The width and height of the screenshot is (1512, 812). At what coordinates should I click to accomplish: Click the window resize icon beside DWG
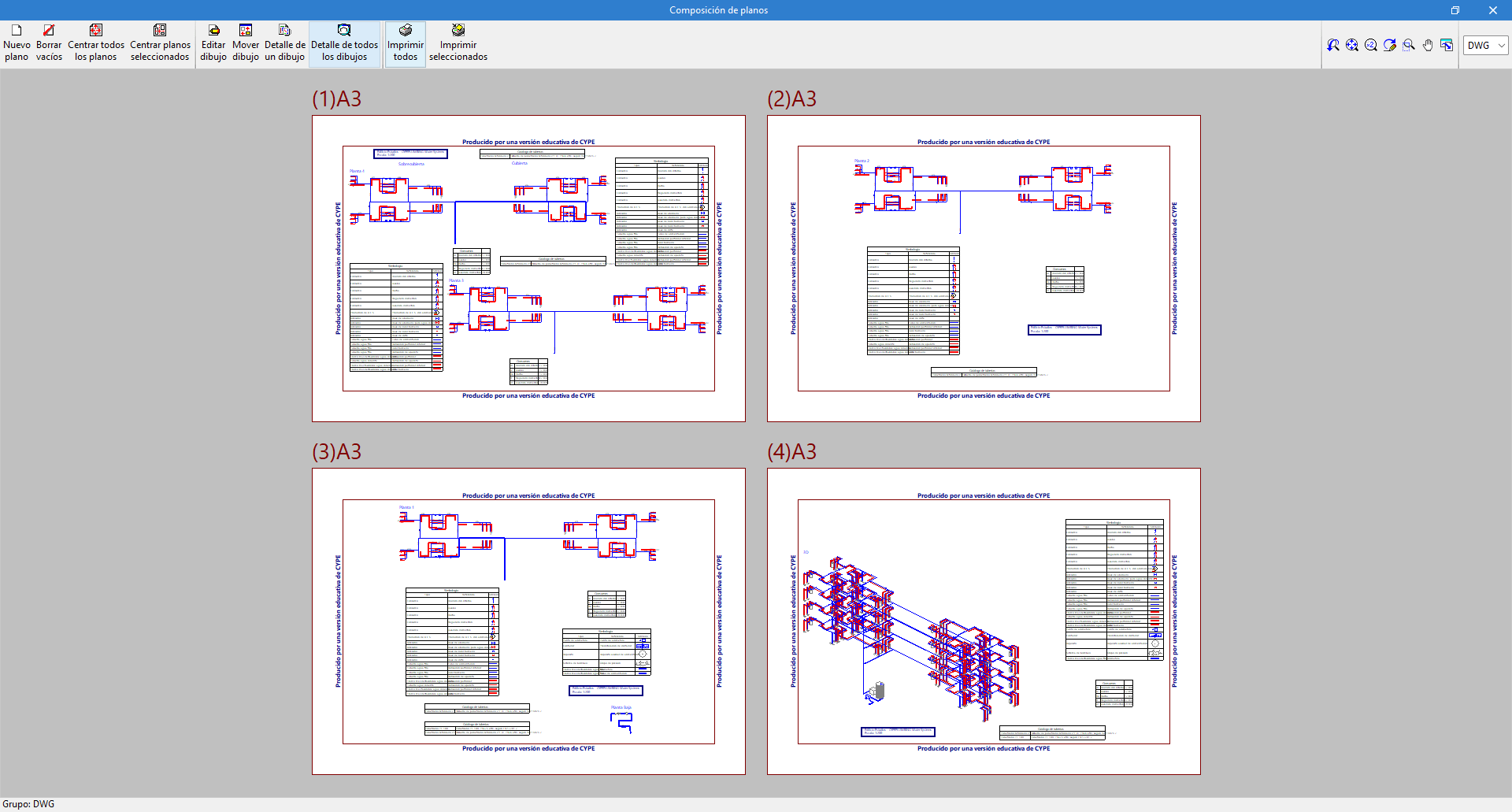[1447, 45]
